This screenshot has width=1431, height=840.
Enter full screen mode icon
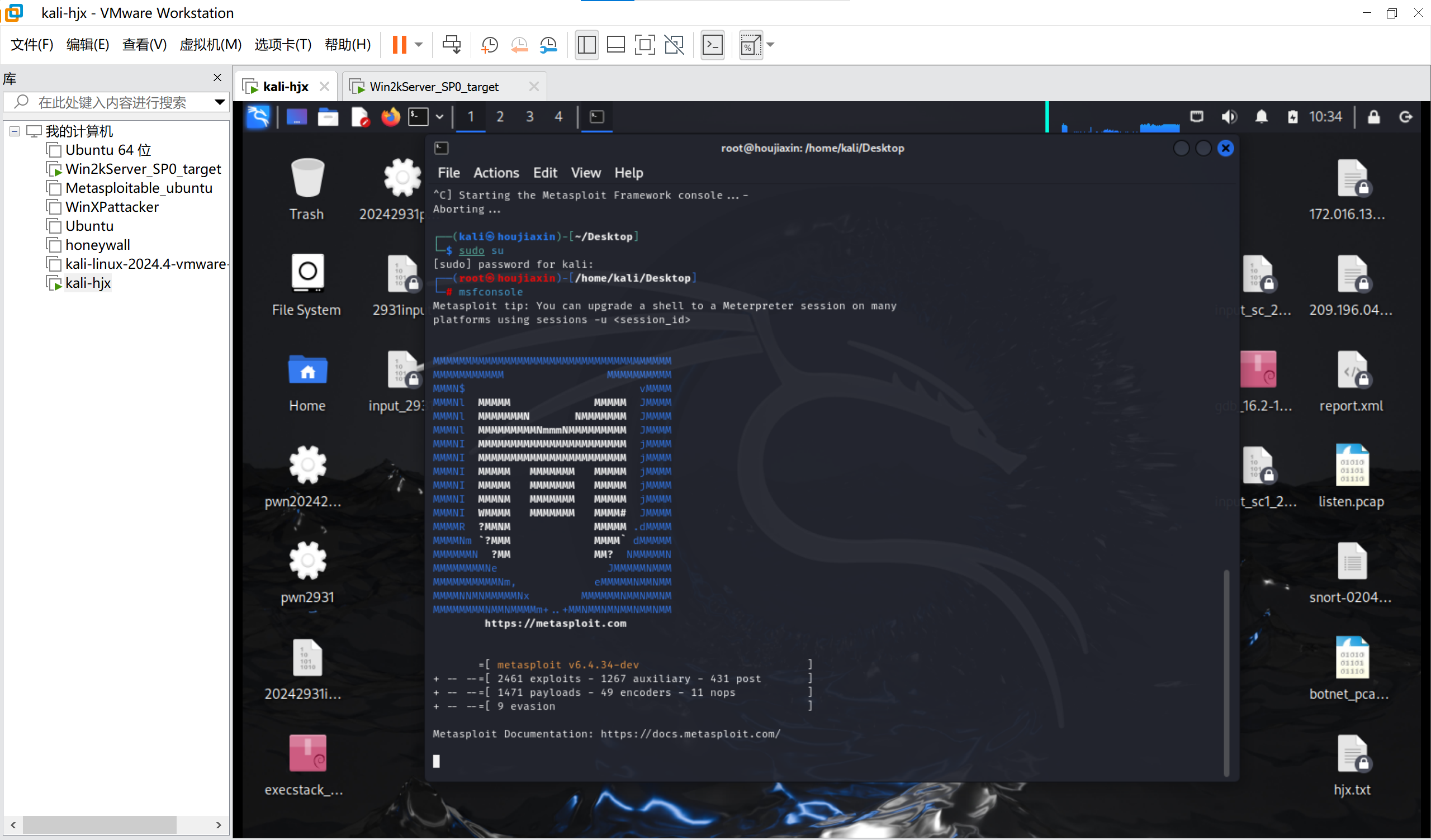(x=645, y=44)
